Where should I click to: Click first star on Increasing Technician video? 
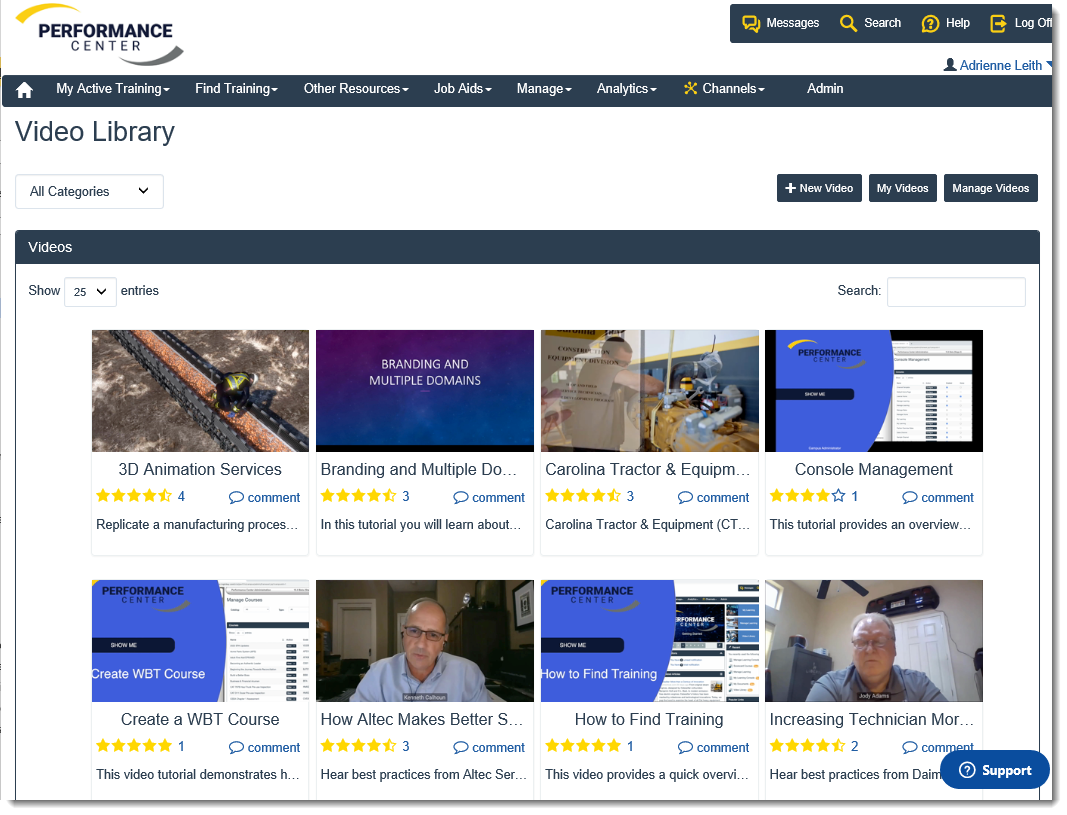777,746
